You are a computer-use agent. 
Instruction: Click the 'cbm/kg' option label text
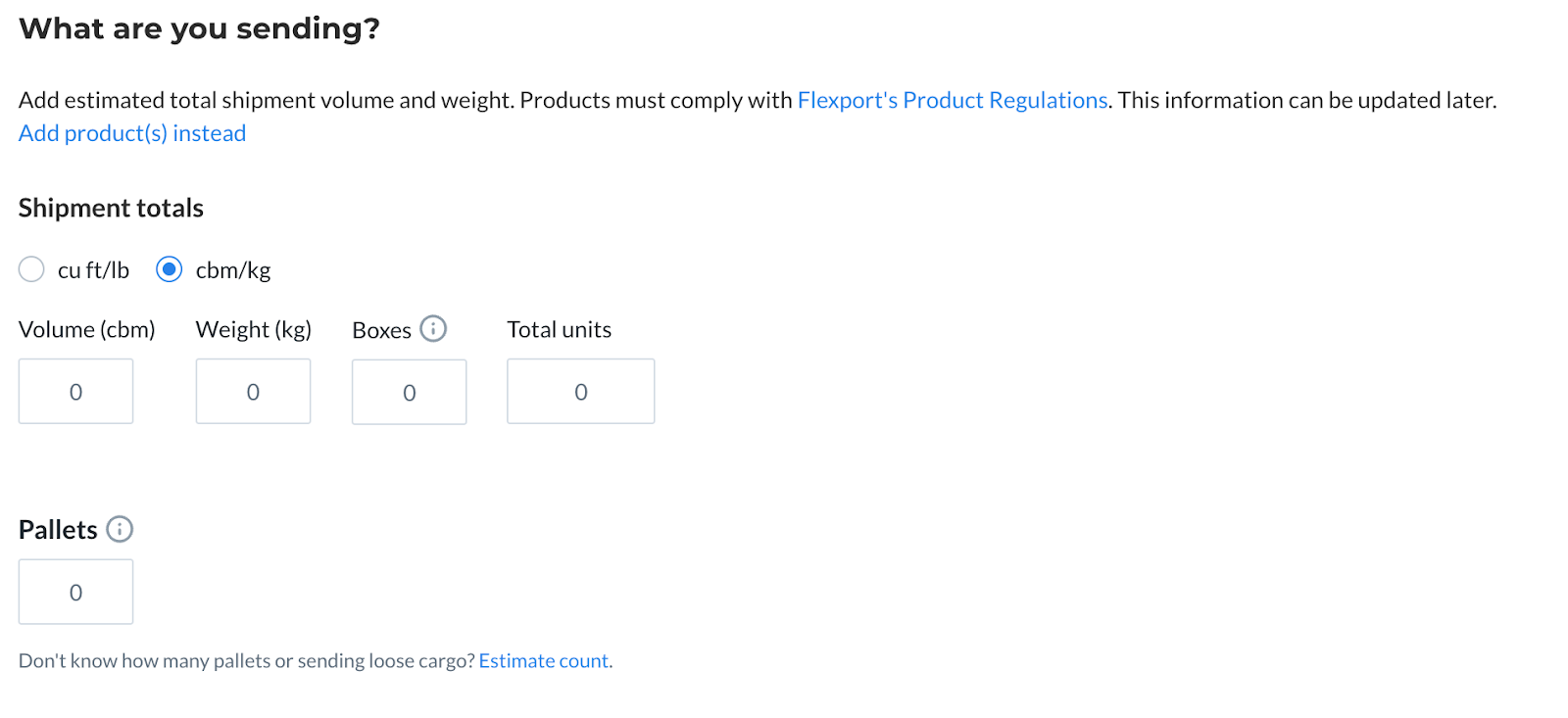(233, 270)
